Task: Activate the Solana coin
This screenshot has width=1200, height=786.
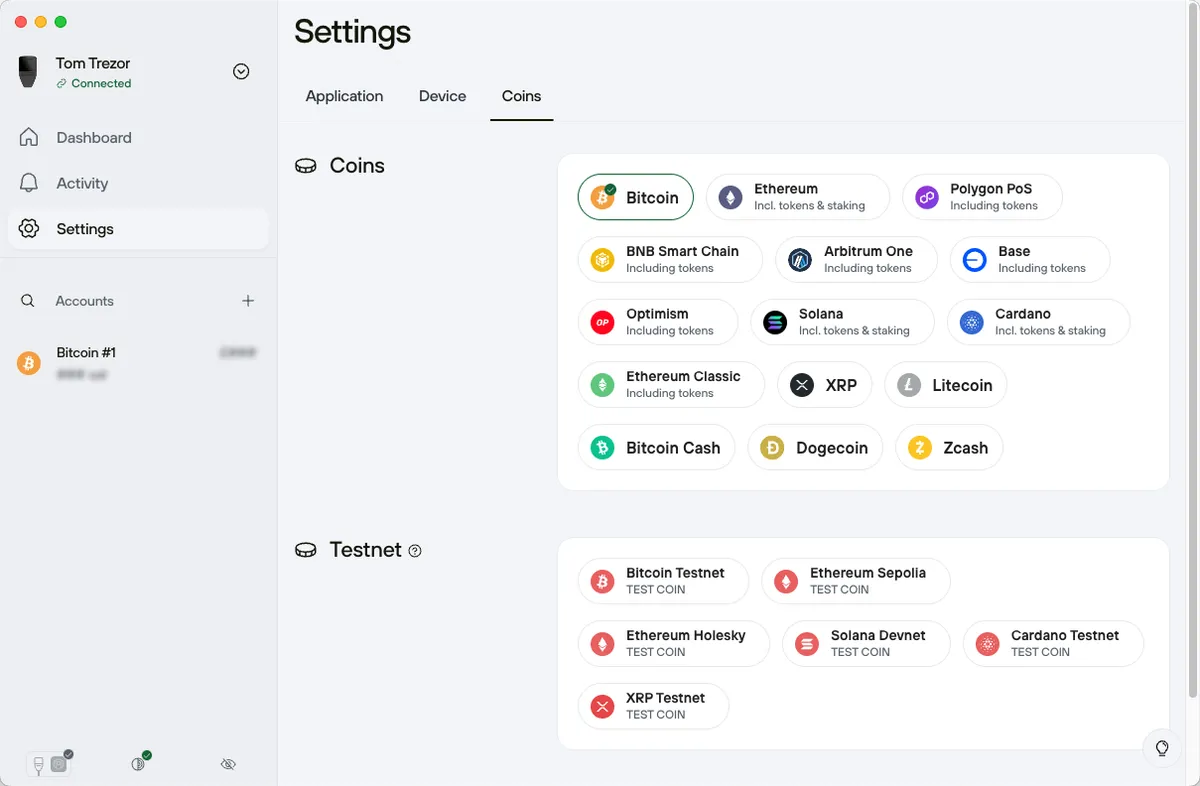Action: pyautogui.click(x=842, y=322)
